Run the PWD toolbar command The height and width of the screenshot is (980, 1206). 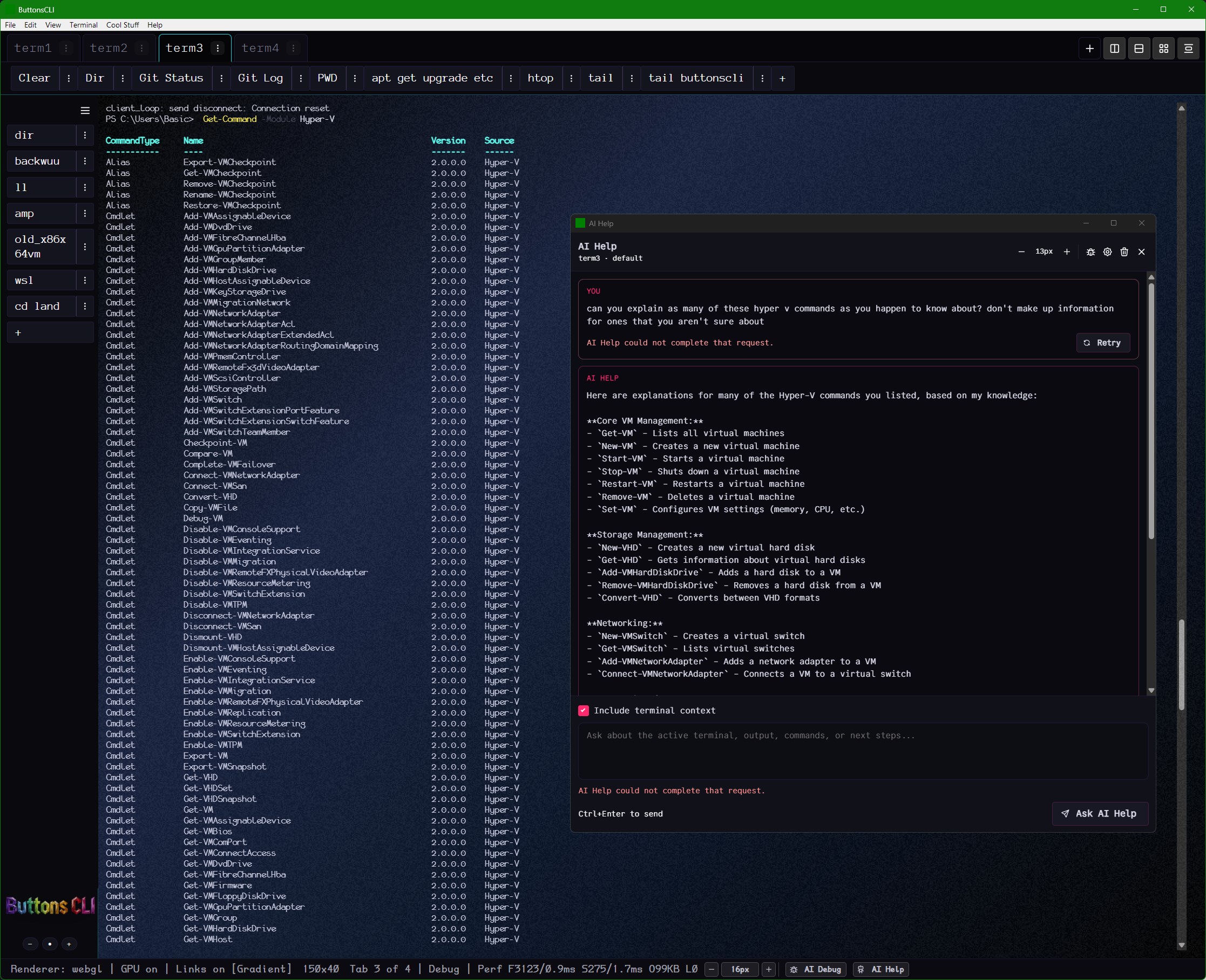click(328, 78)
